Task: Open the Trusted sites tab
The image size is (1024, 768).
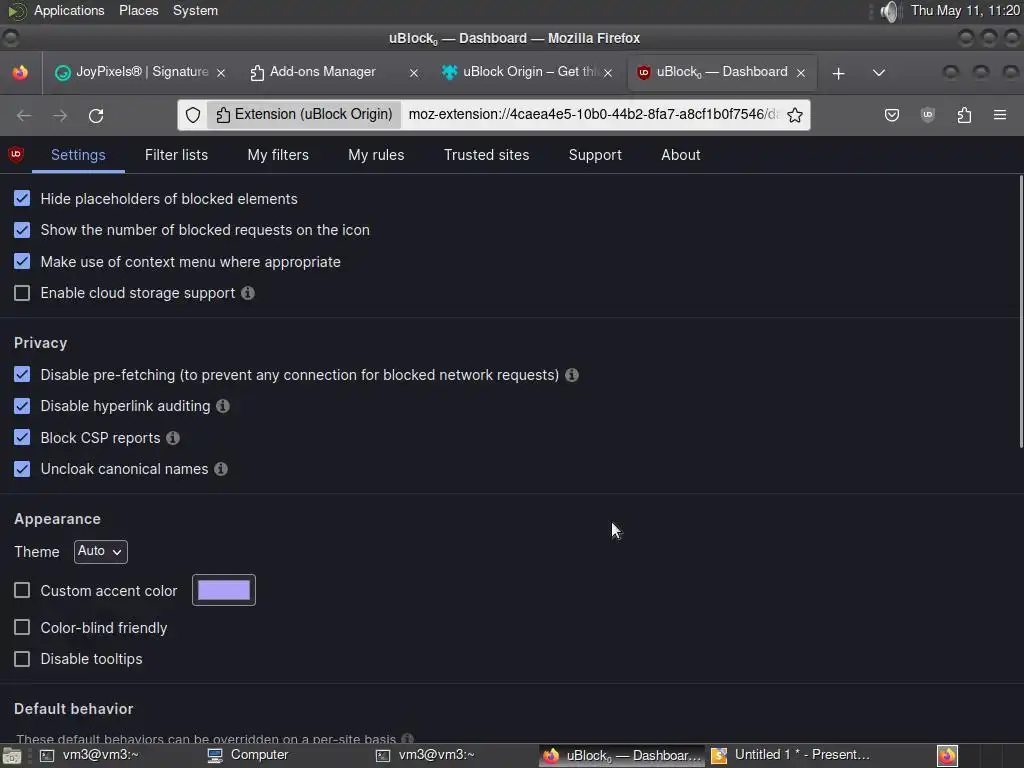Action: click(x=487, y=155)
